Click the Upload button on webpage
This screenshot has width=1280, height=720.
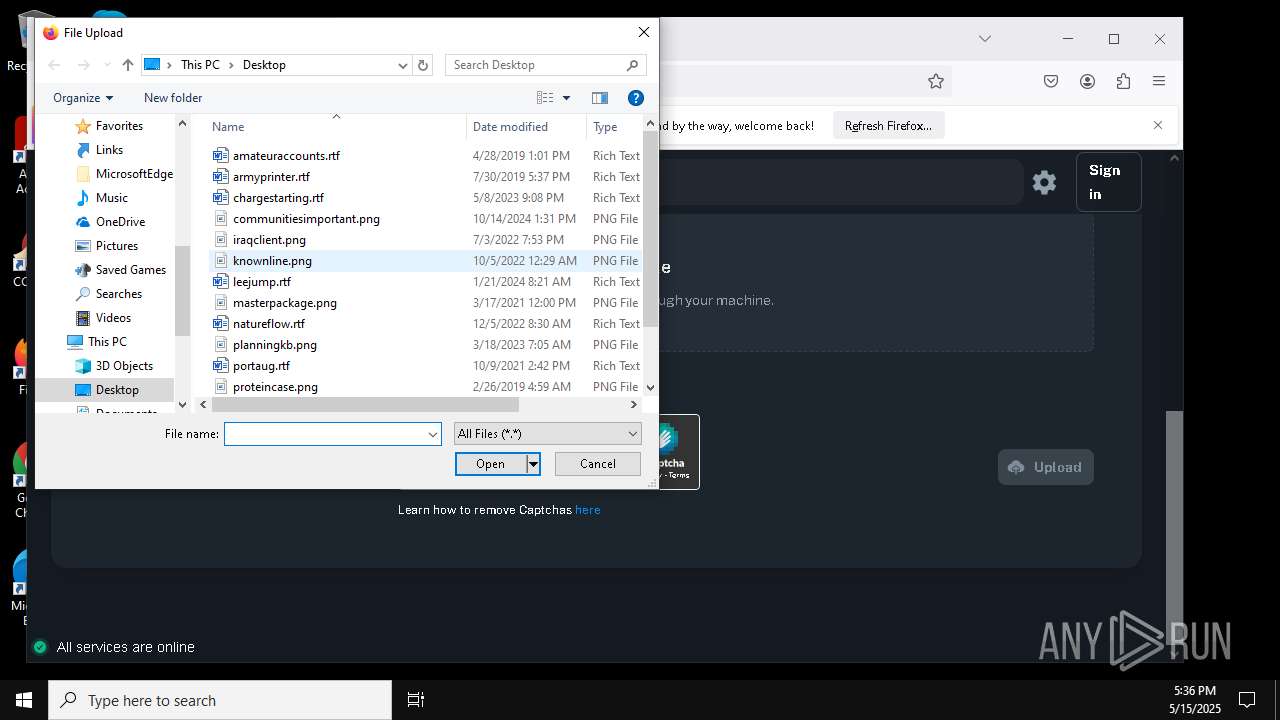(x=1045, y=467)
